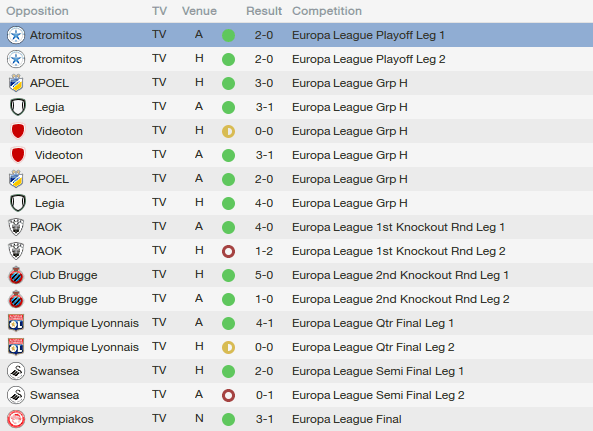Click the Swansea swan badge in the Semi Final Leg 1 row
Viewport: 593px width, 431px height.
point(16,371)
